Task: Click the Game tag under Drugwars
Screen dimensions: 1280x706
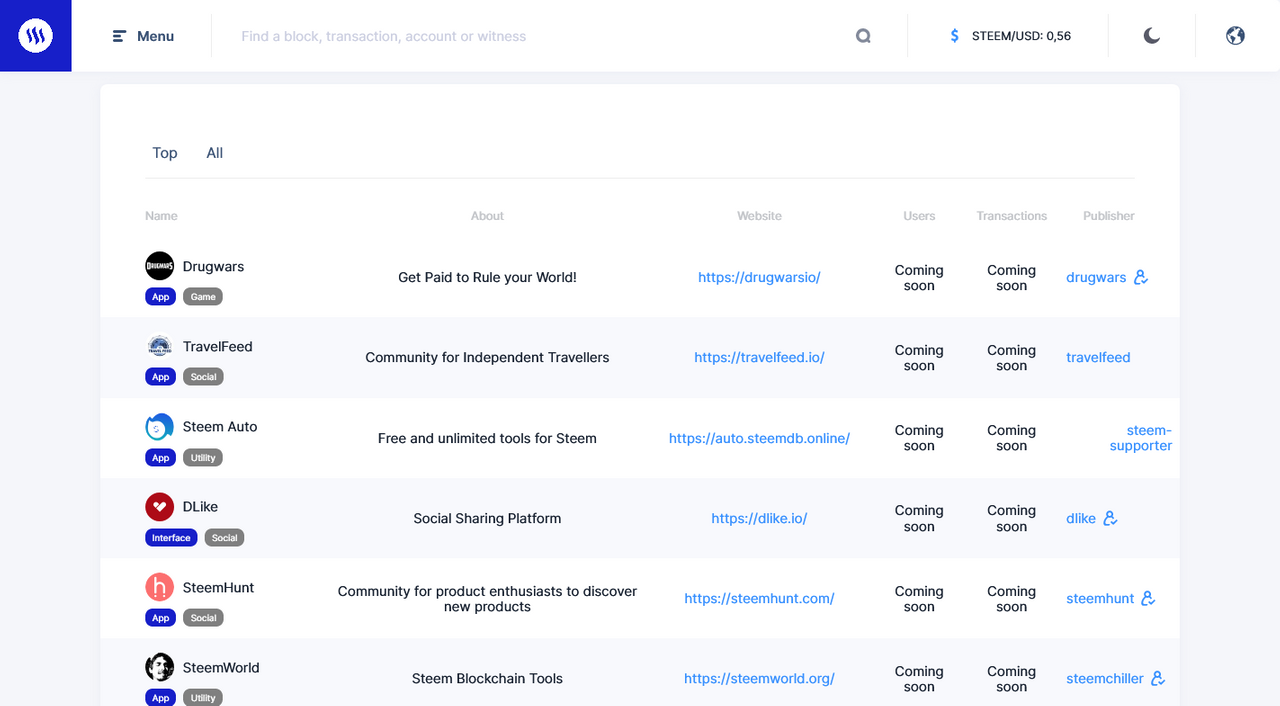Action: tap(203, 297)
